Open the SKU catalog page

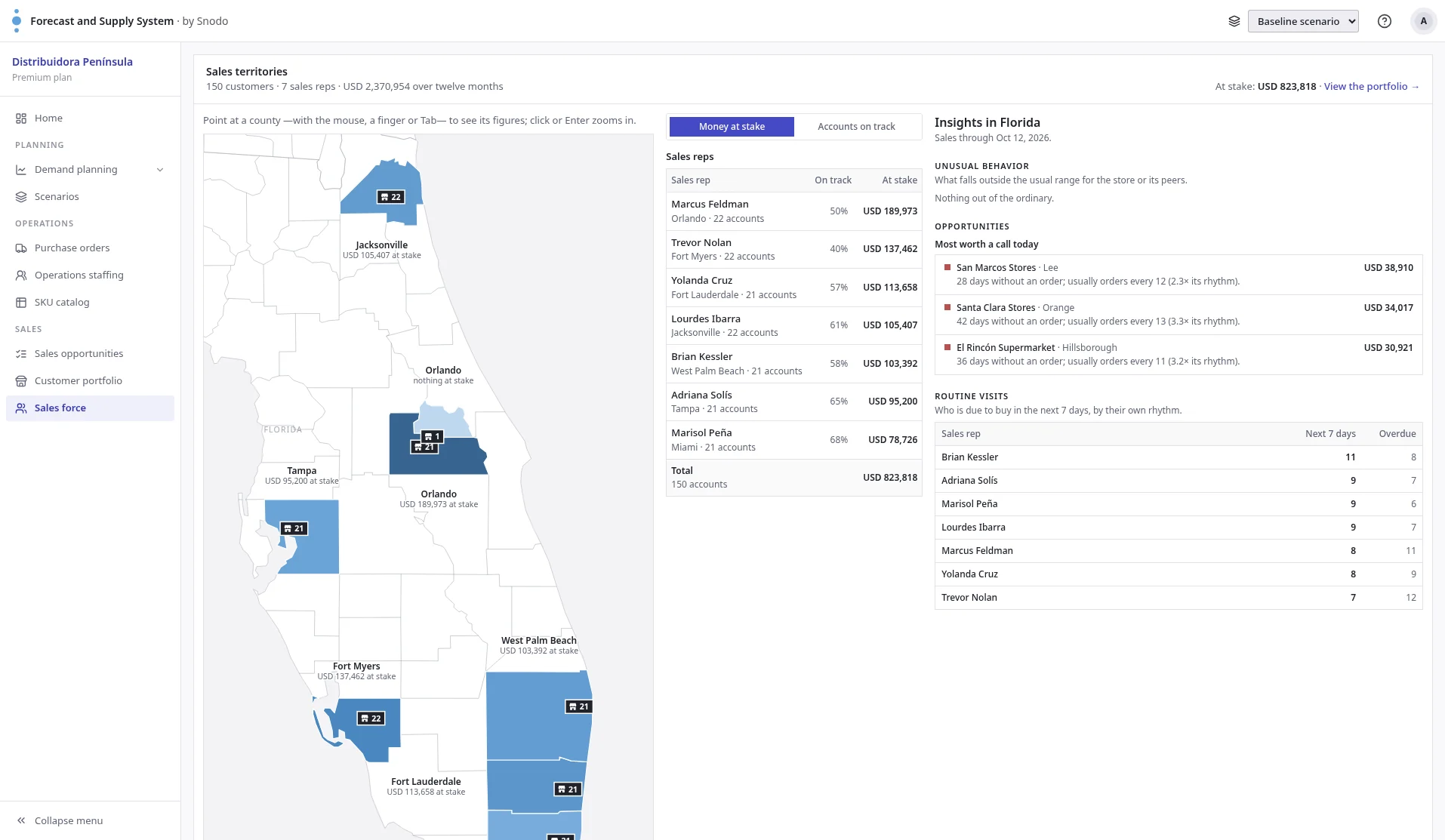coord(90,303)
